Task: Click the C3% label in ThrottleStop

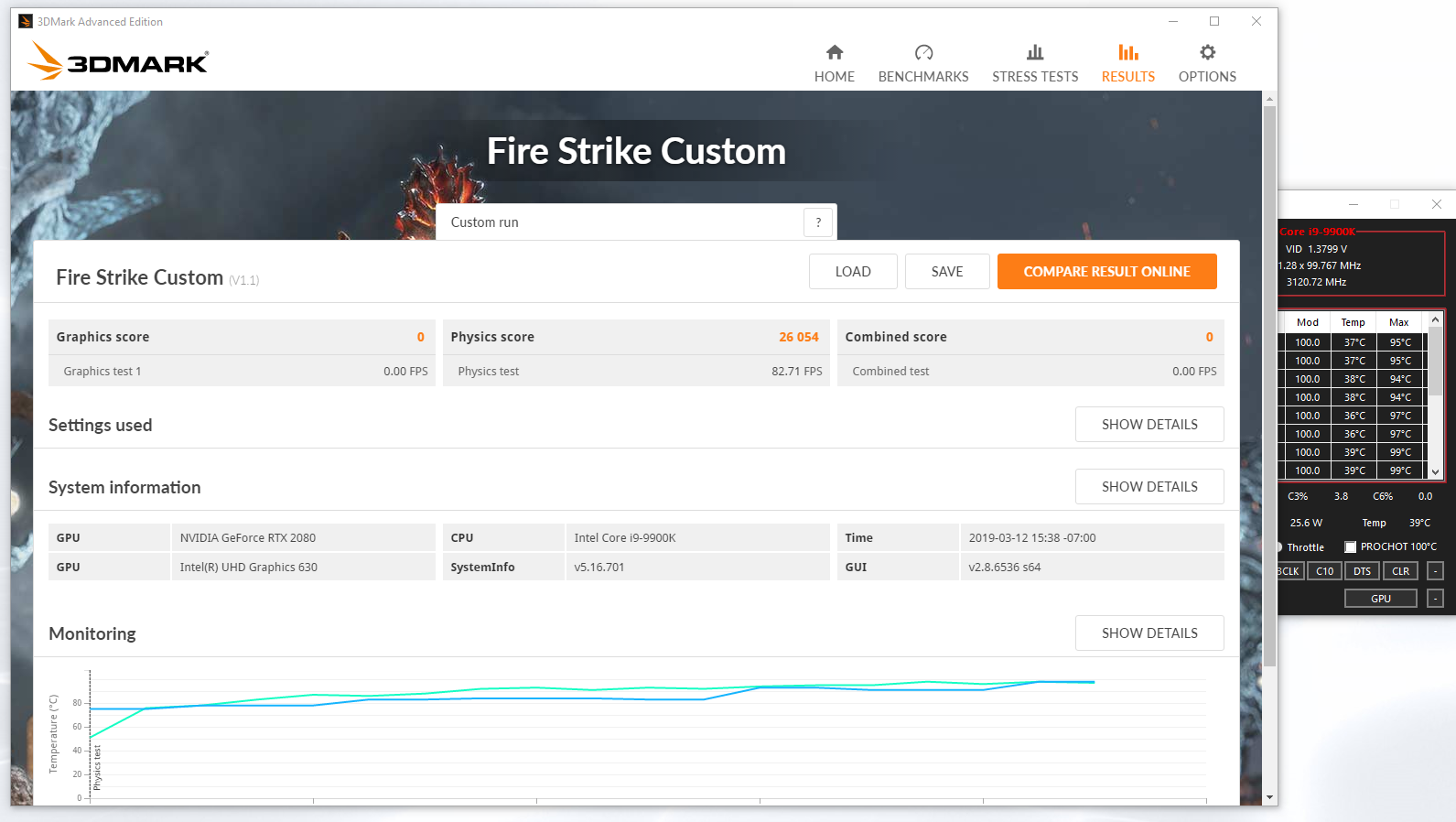Action: click(x=1298, y=496)
